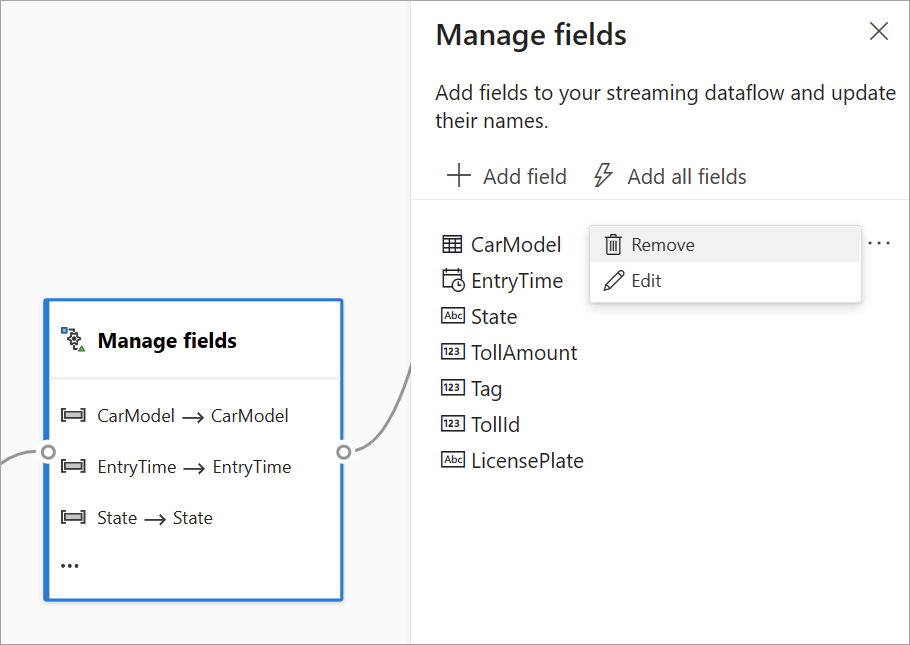Click the Manage fields transformation node icon
Viewport: 910px width, 645px height.
(72, 339)
